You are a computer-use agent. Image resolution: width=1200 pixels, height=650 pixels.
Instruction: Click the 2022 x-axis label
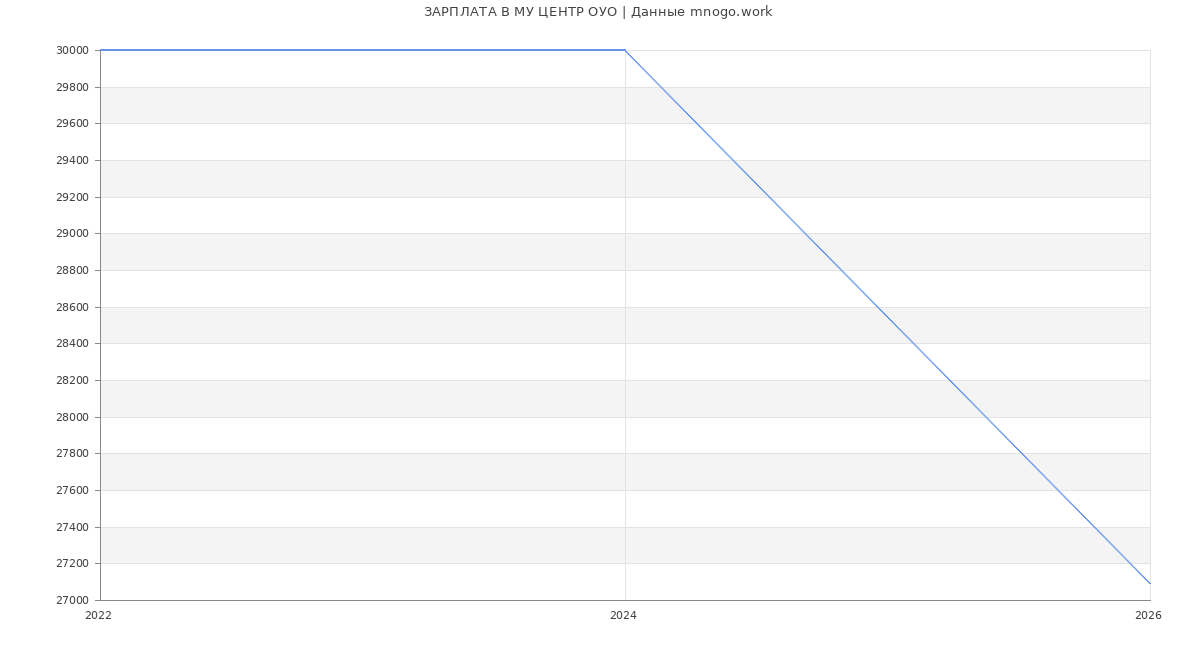point(99,616)
